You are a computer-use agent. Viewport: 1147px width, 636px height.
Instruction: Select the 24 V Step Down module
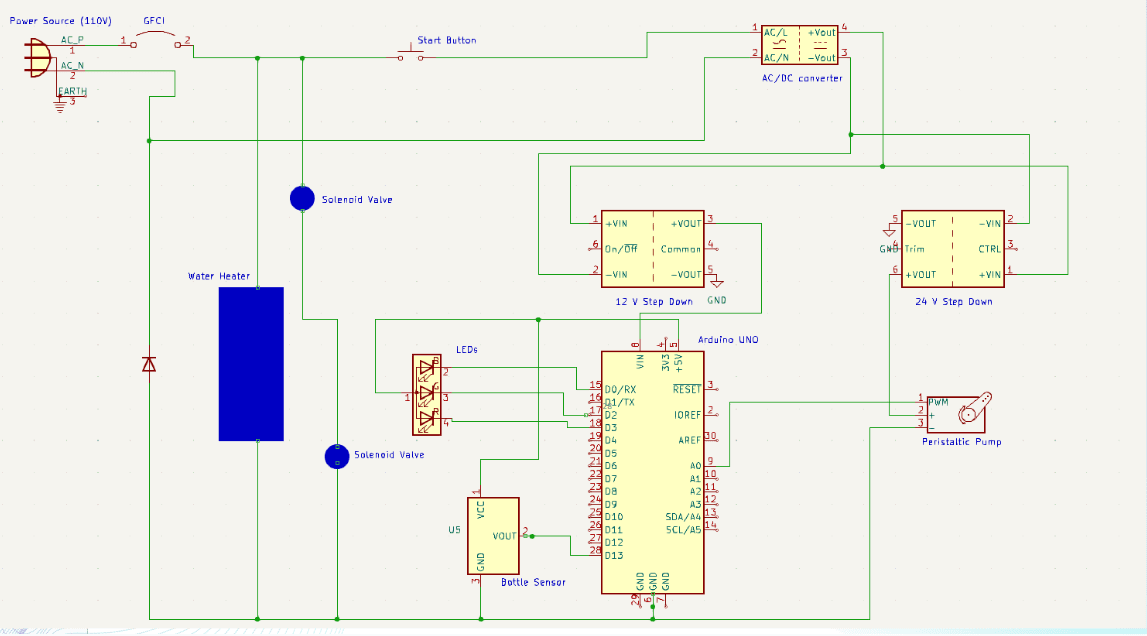pyautogui.click(x=952, y=248)
